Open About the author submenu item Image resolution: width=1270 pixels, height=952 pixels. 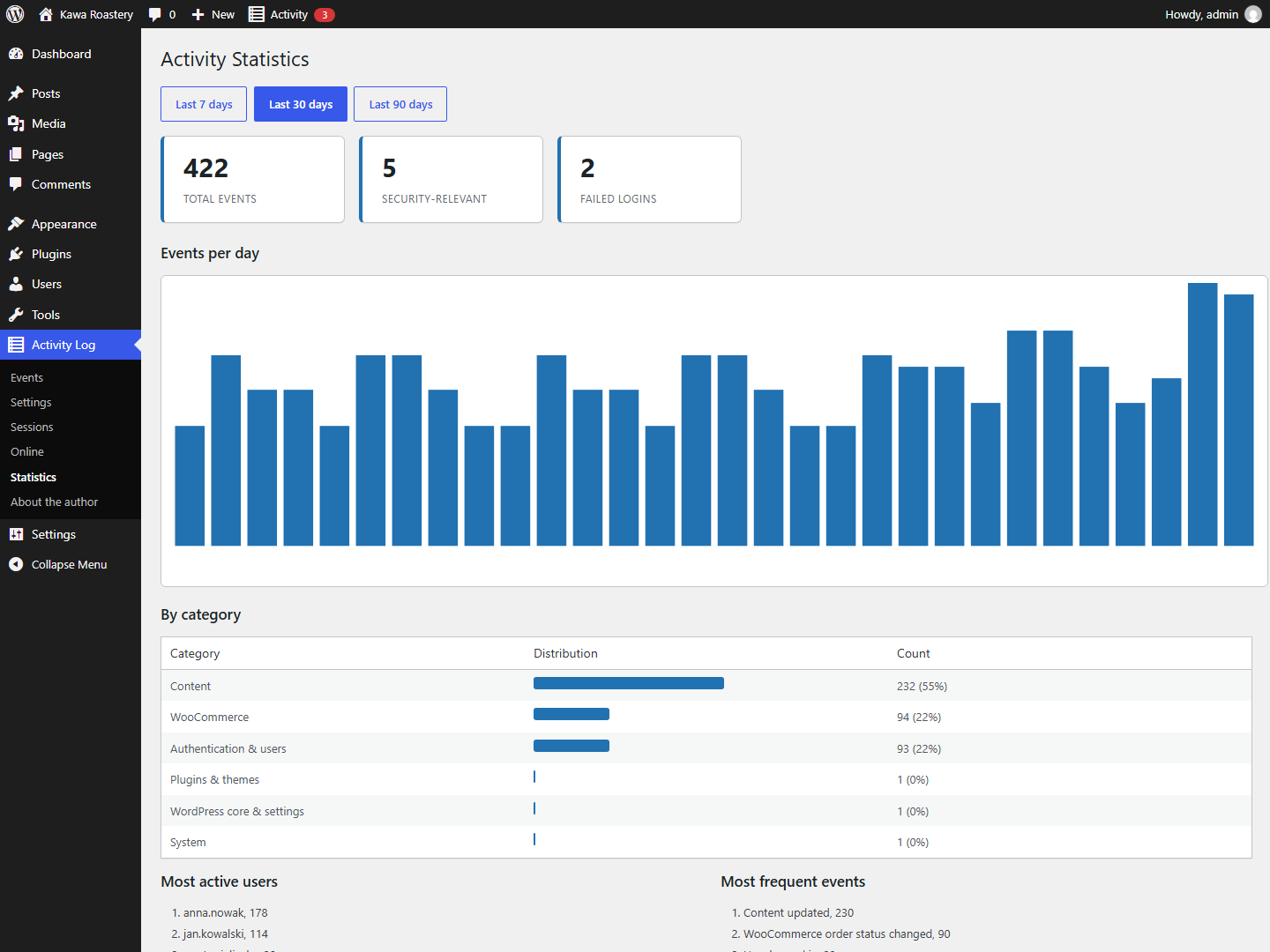pos(55,502)
